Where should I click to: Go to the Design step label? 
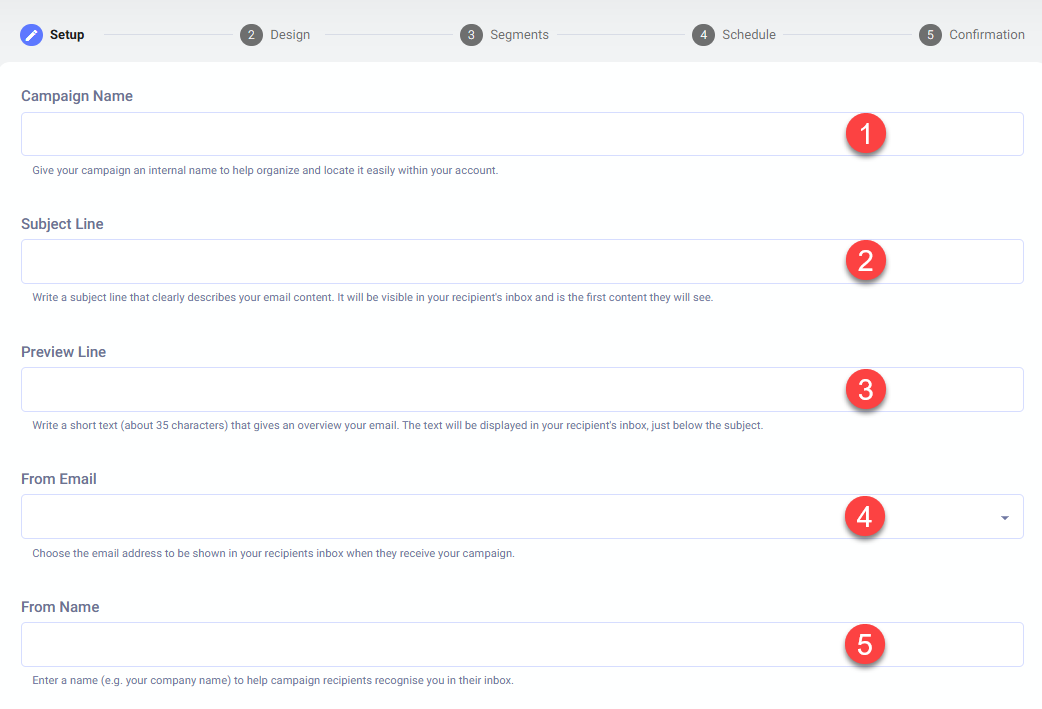[290, 35]
